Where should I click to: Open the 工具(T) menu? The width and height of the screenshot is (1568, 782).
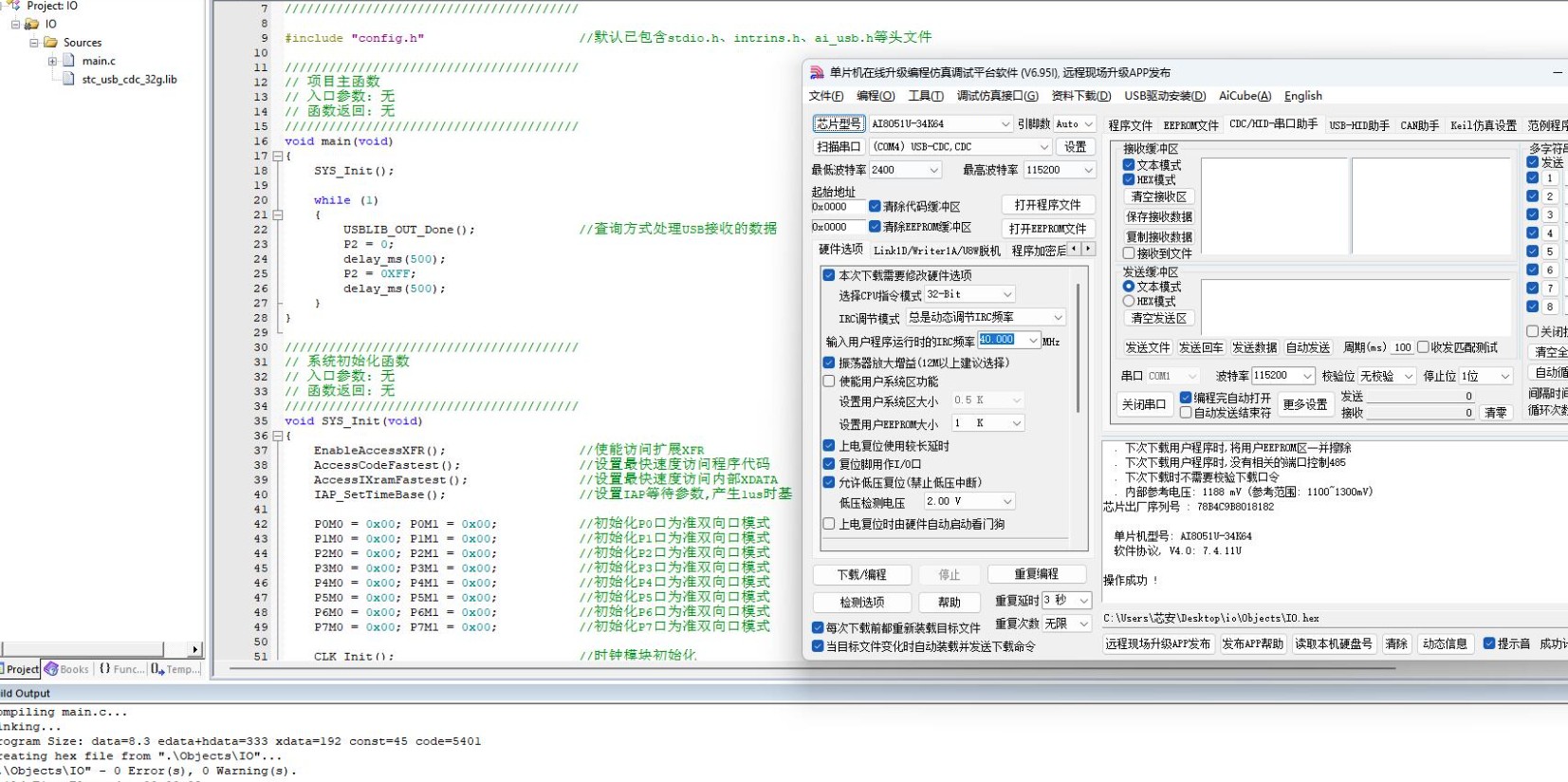pyautogui.click(x=926, y=96)
